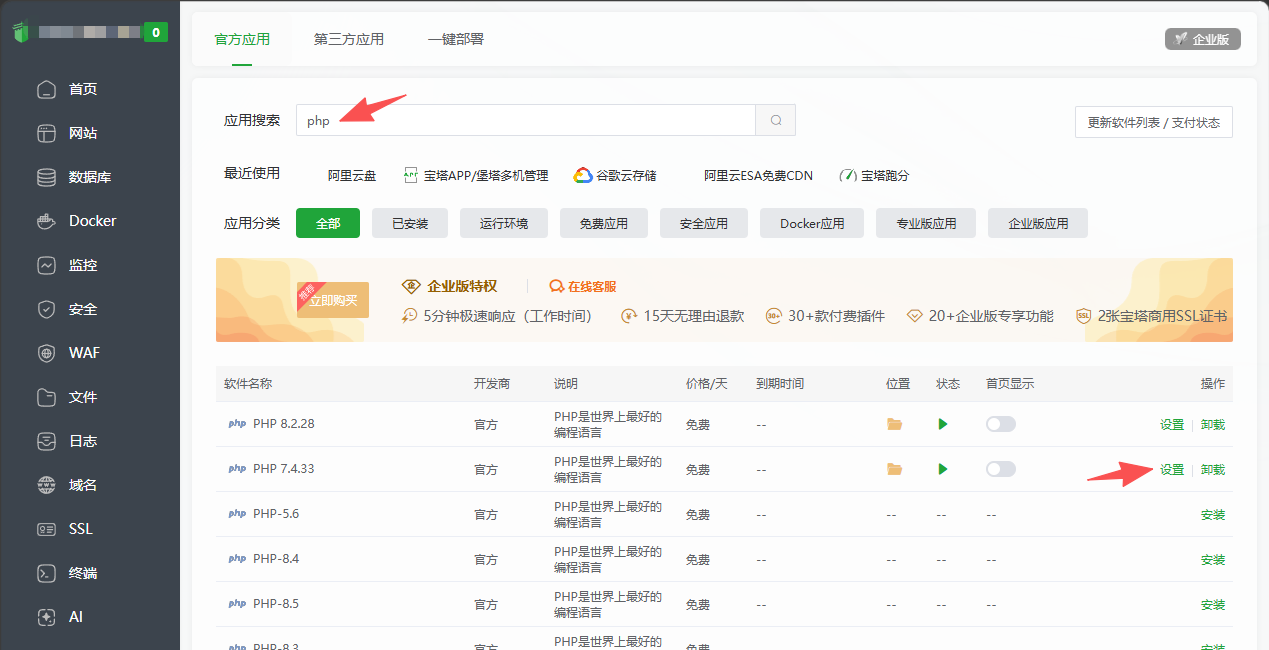This screenshot has height=650, width=1269.
Task: Toggle homepage display for PHP 7.4.33
Action: [x=1000, y=469]
